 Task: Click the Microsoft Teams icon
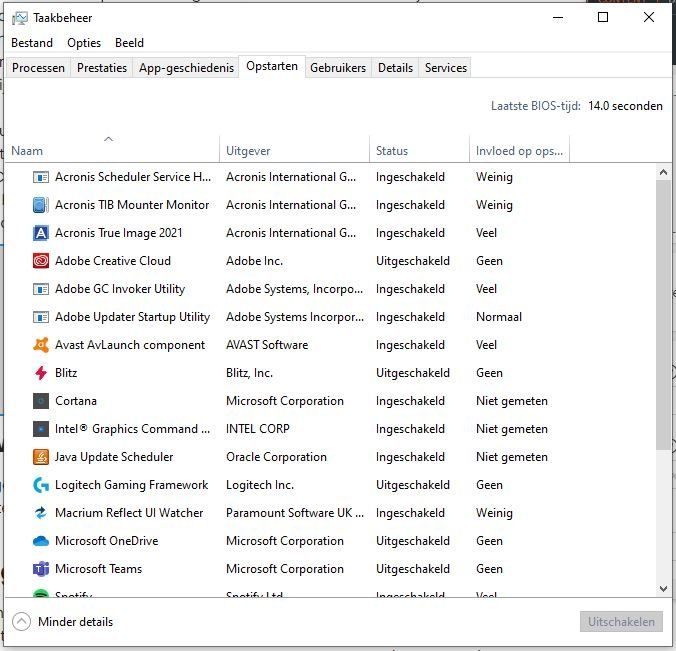41,570
